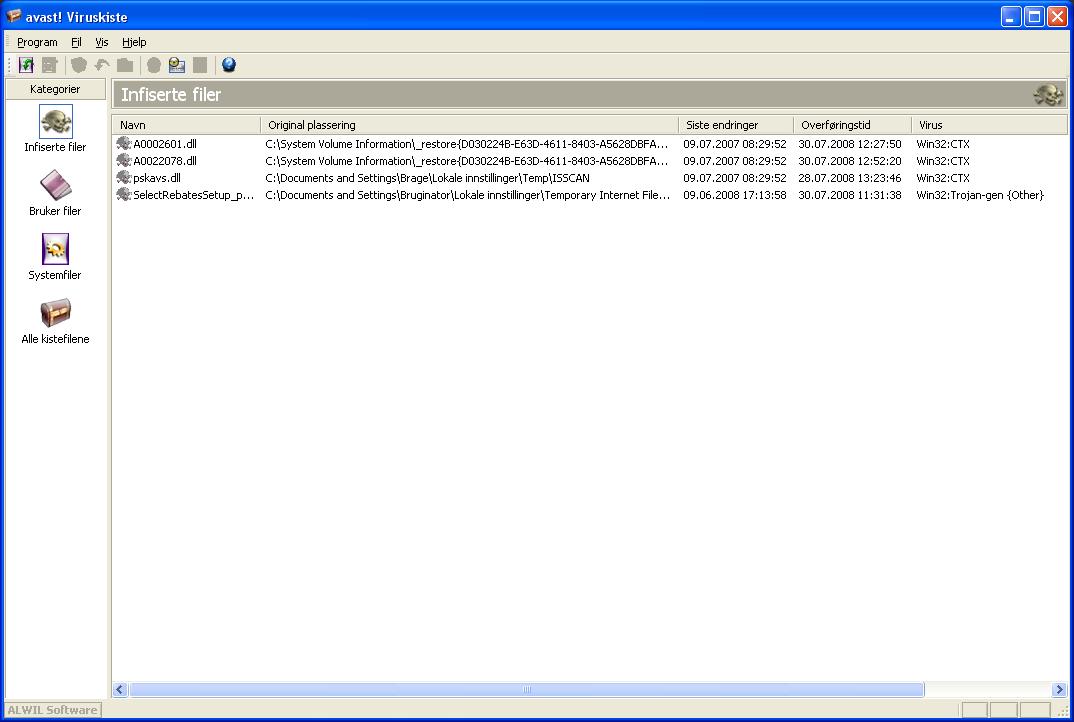The width and height of the screenshot is (1074, 722).
Task: Click the refresh files toolbar icon
Action: pyautogui.click(x=26, y=65)
